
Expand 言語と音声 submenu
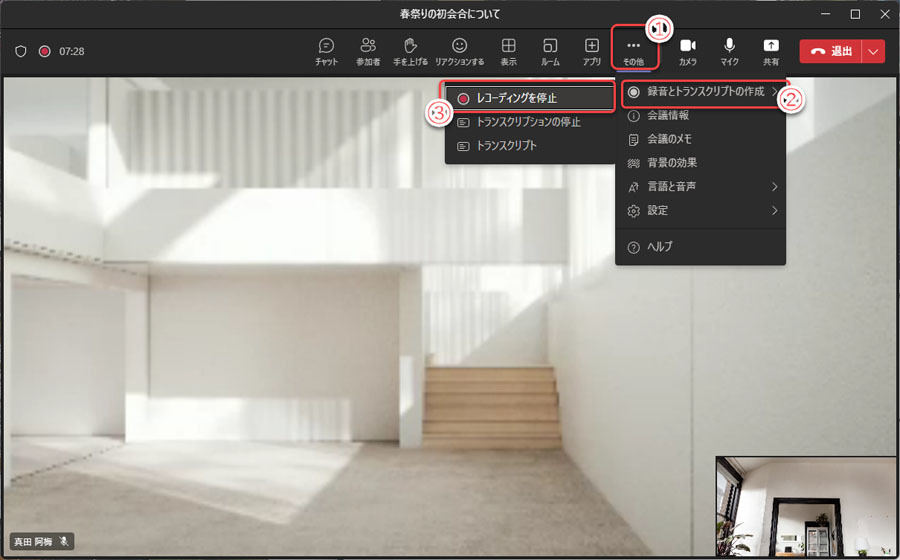pyautogui.click(x=701, y=186)
